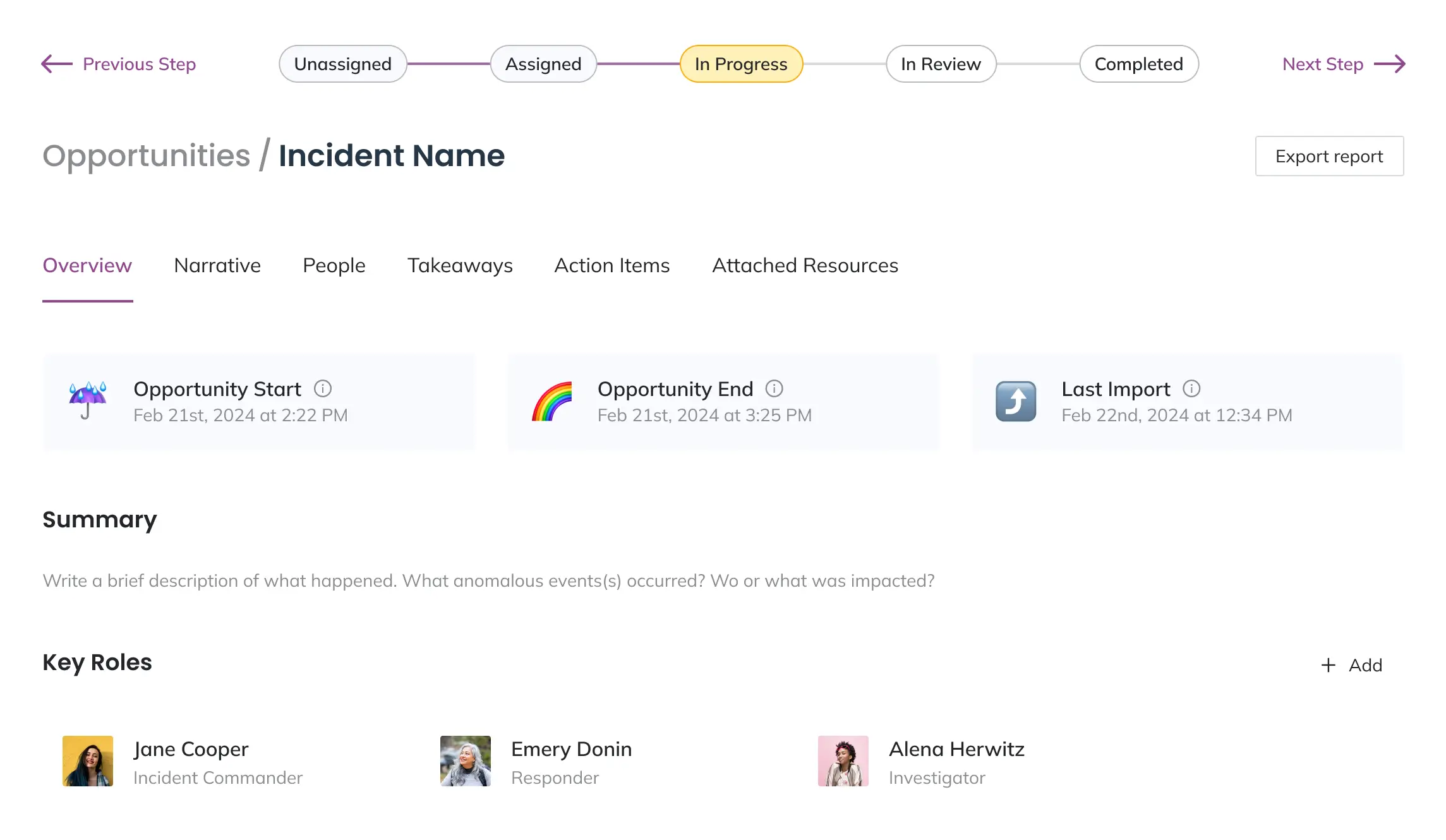Open the Action Items tab
The height and width of the screenshot is (840, 1446).
(612, 265)
